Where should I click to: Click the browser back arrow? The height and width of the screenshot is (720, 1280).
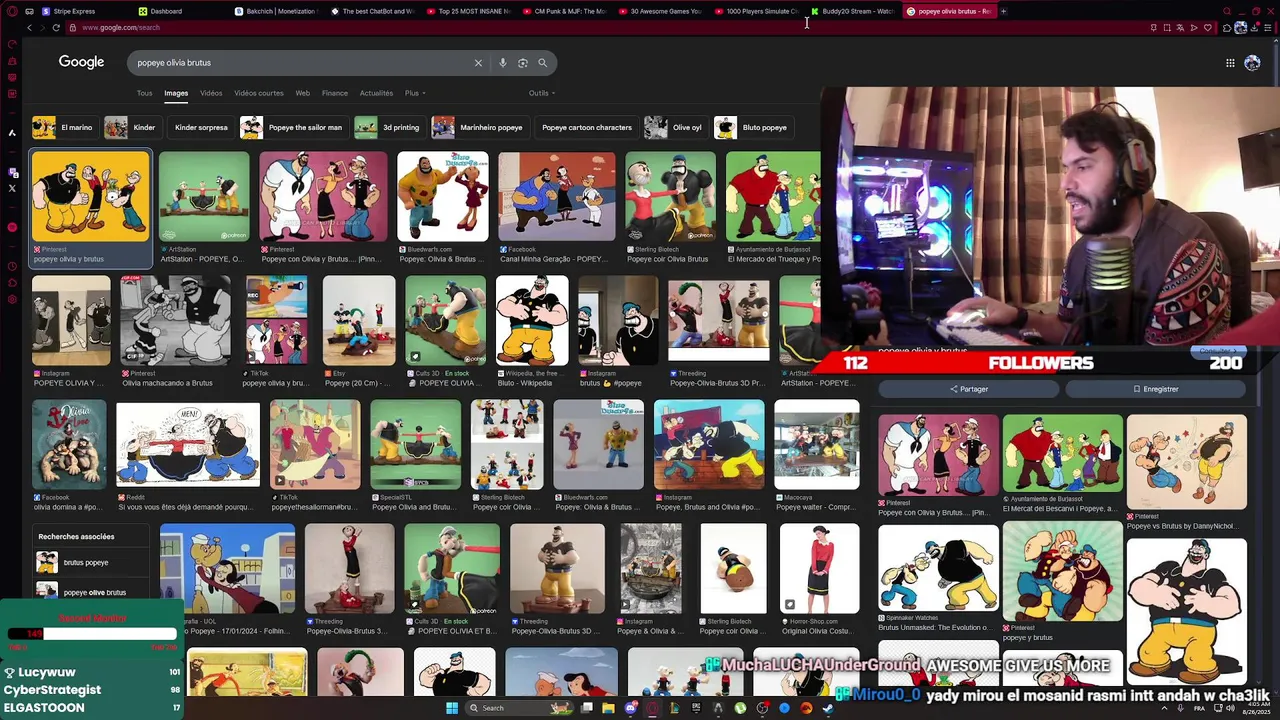pos(29,28)
